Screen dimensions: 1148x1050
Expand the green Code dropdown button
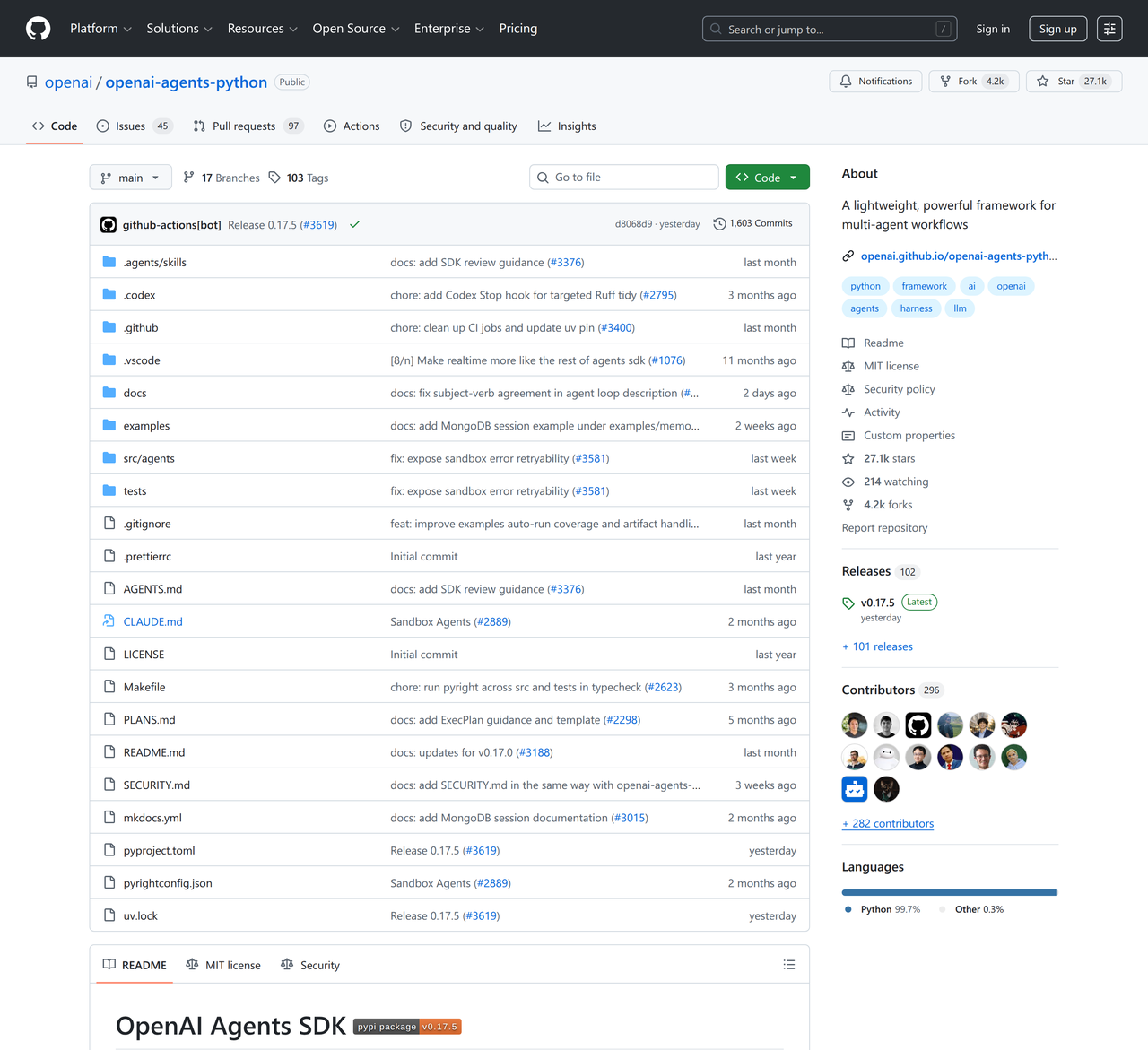[x=768, y=178]
